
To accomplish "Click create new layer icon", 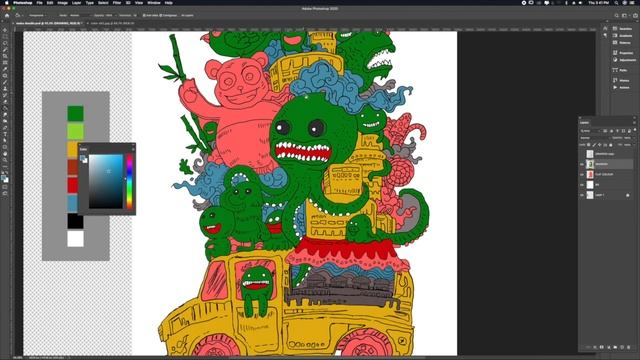I will pyautogui.click(x=622, y=347).
